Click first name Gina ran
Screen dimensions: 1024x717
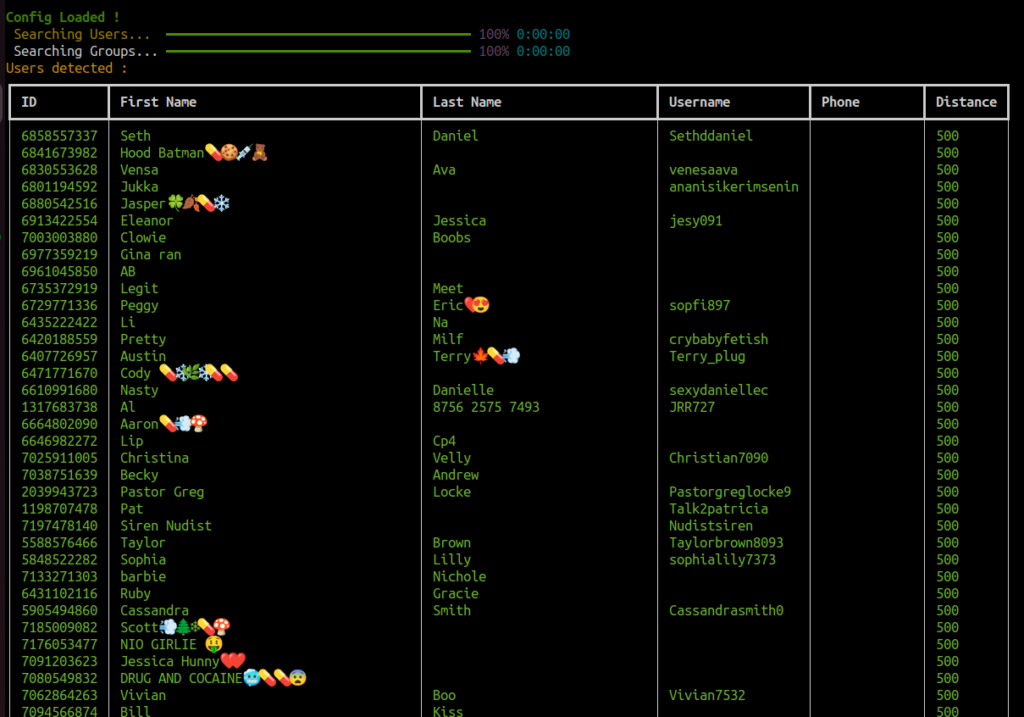151,255
